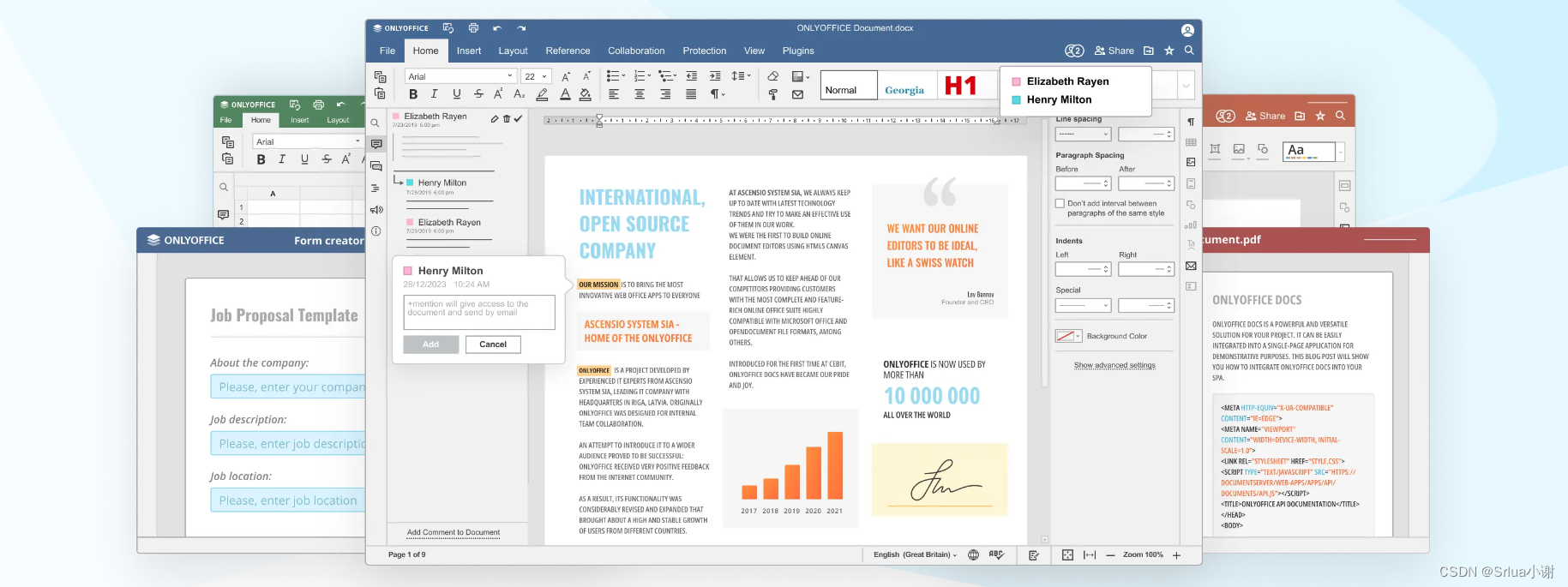1568x587 pixels.
Task: Redo action in document editor title bar
Action: pyautogui.click(x=521, y=28)
